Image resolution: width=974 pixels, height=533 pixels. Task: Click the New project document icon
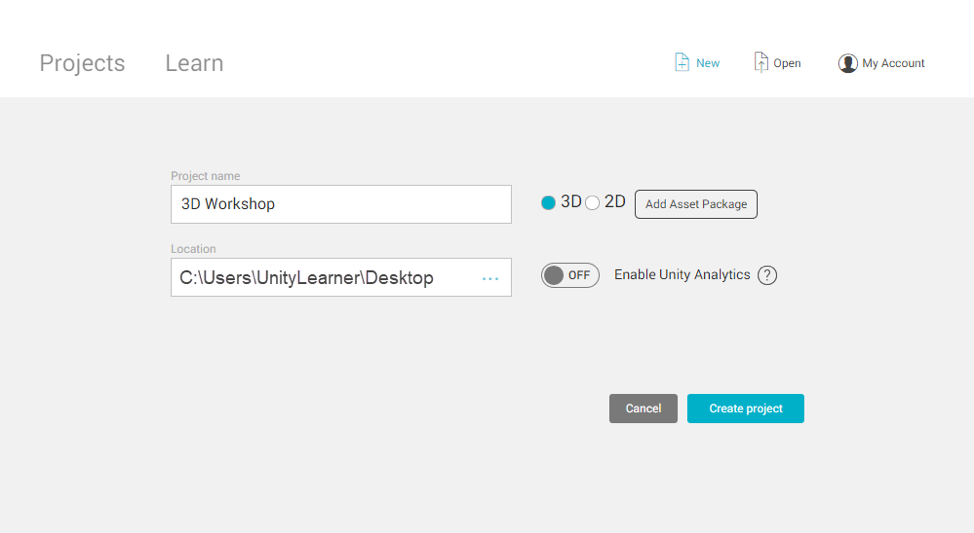682,62
